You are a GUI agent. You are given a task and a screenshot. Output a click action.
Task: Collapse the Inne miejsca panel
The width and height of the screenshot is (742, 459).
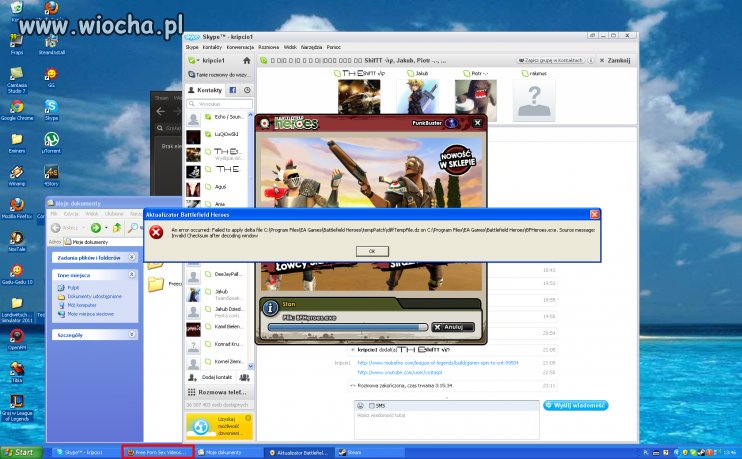coord(132,274)
